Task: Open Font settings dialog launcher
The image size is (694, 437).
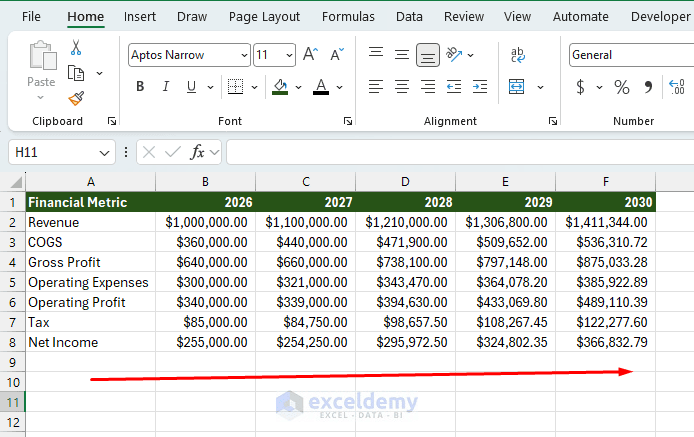Action: (348, 121)
